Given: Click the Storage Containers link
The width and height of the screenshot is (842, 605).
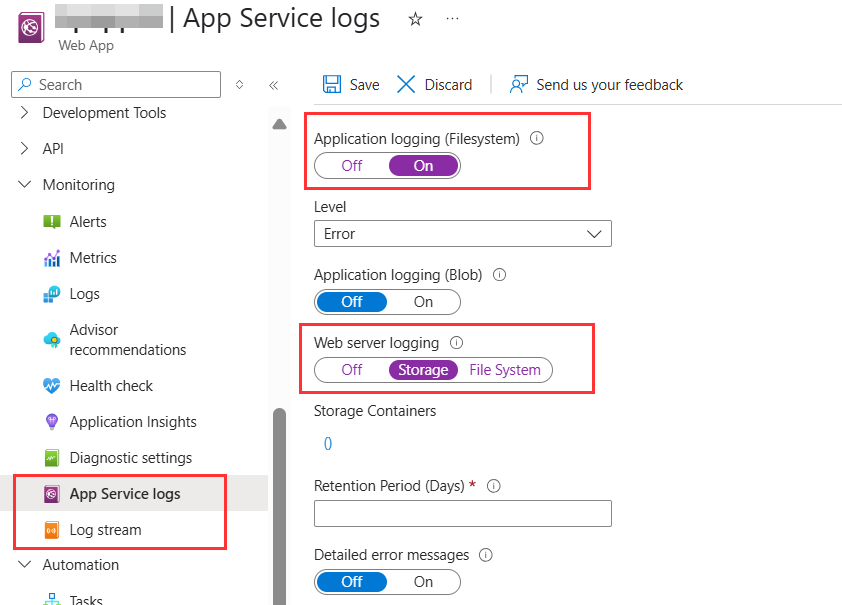Looking at the screenshot, I should pos(328,443).
